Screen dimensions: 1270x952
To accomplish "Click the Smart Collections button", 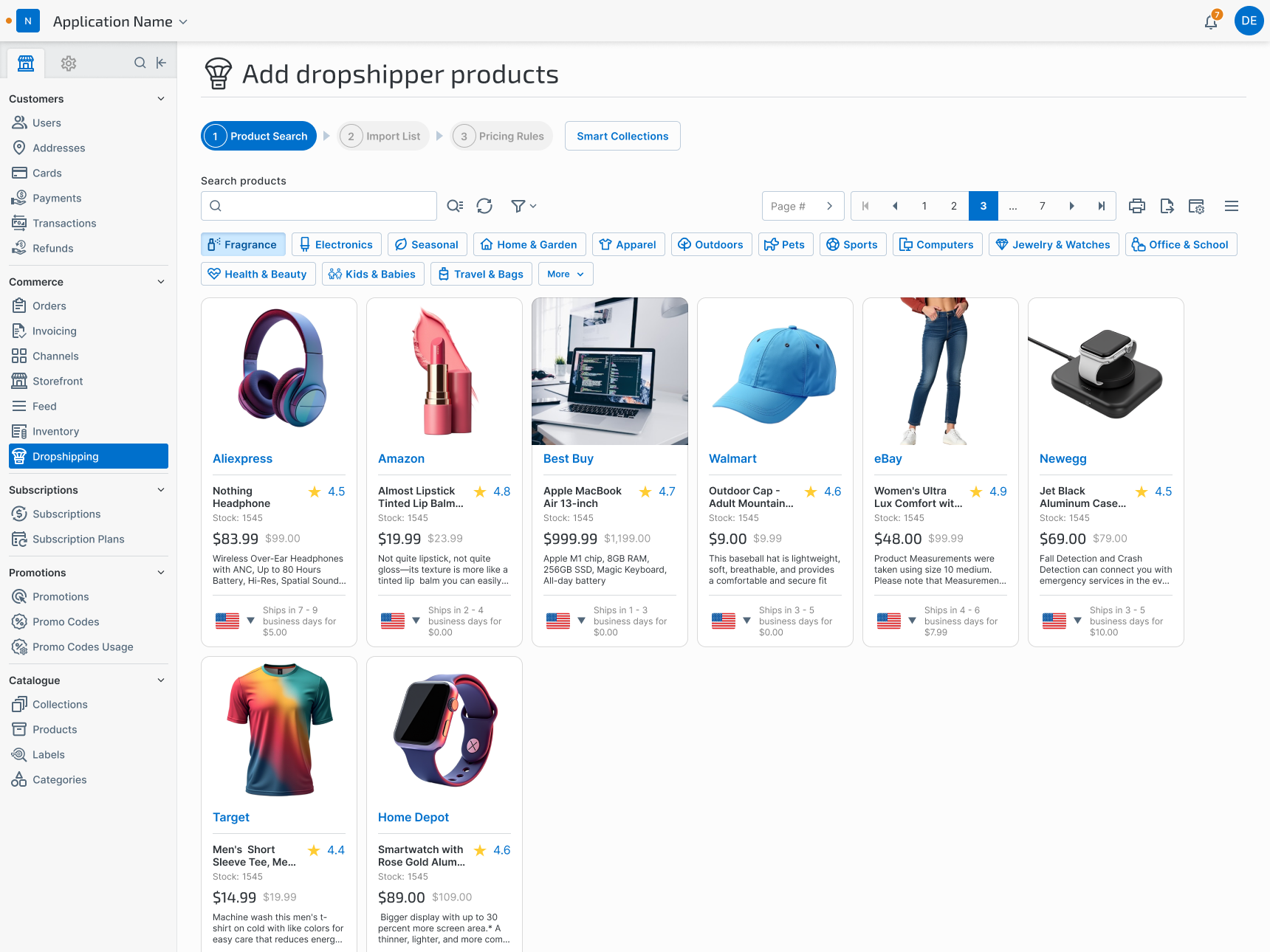I will [622, 136].
